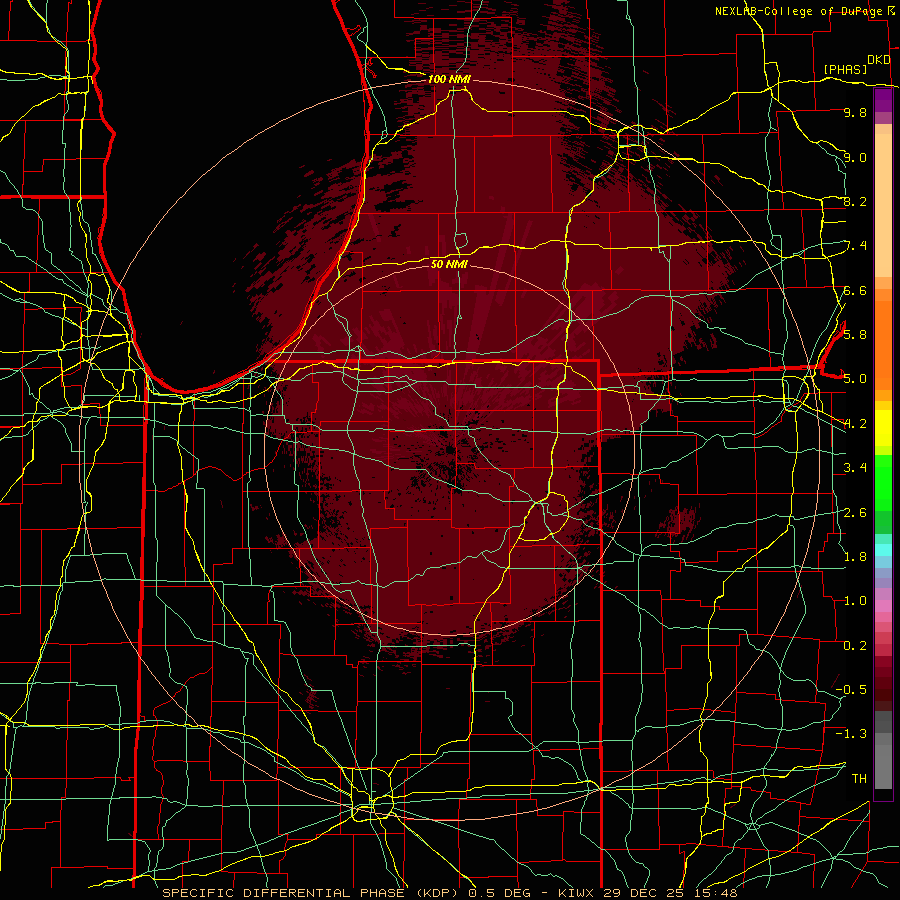Click the 3.4 value on the color scale
Screen dimensions: 900x900
855,468
